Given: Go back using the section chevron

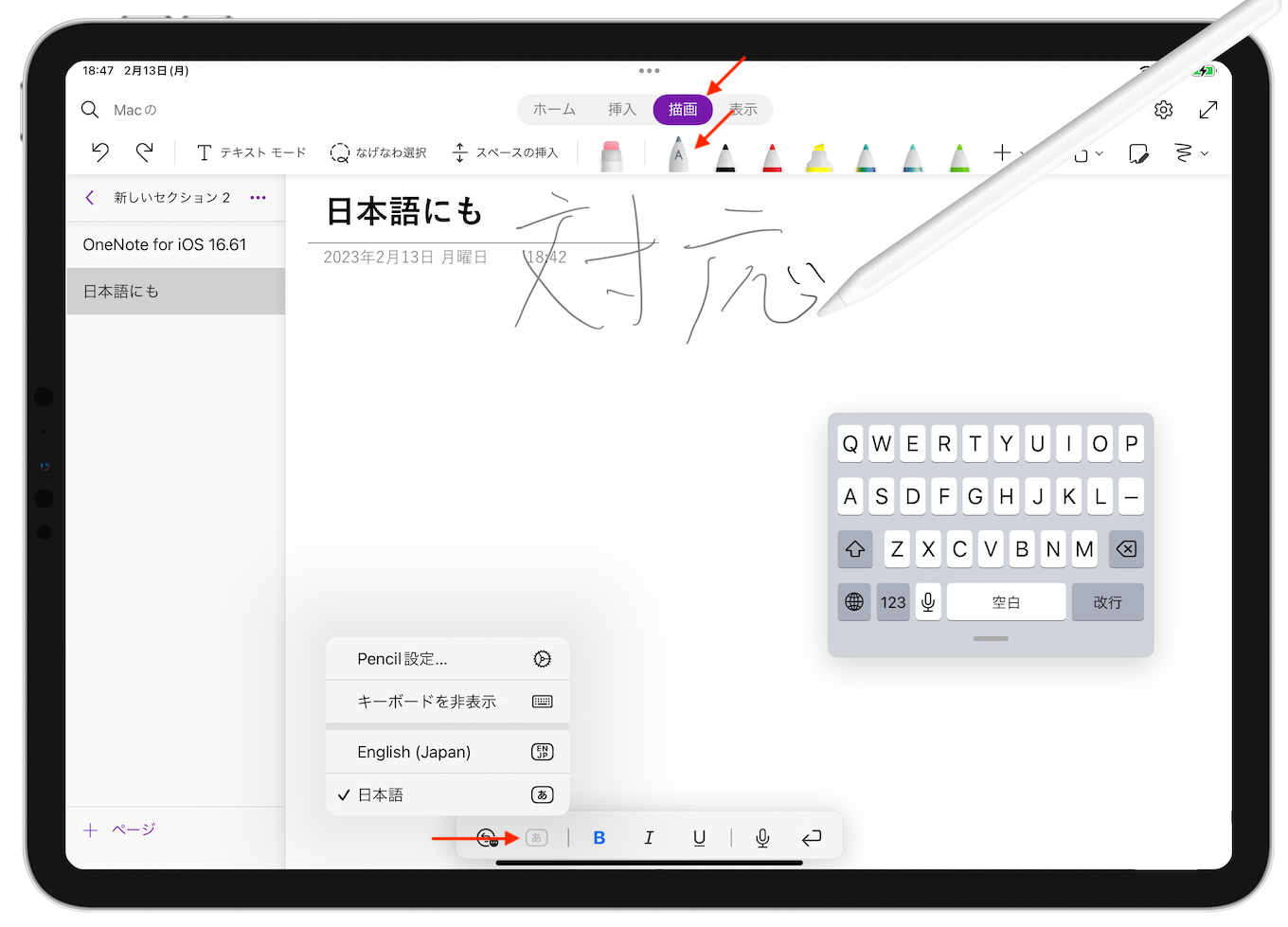Looking at the screenshot, I should [x=90, y=198].
